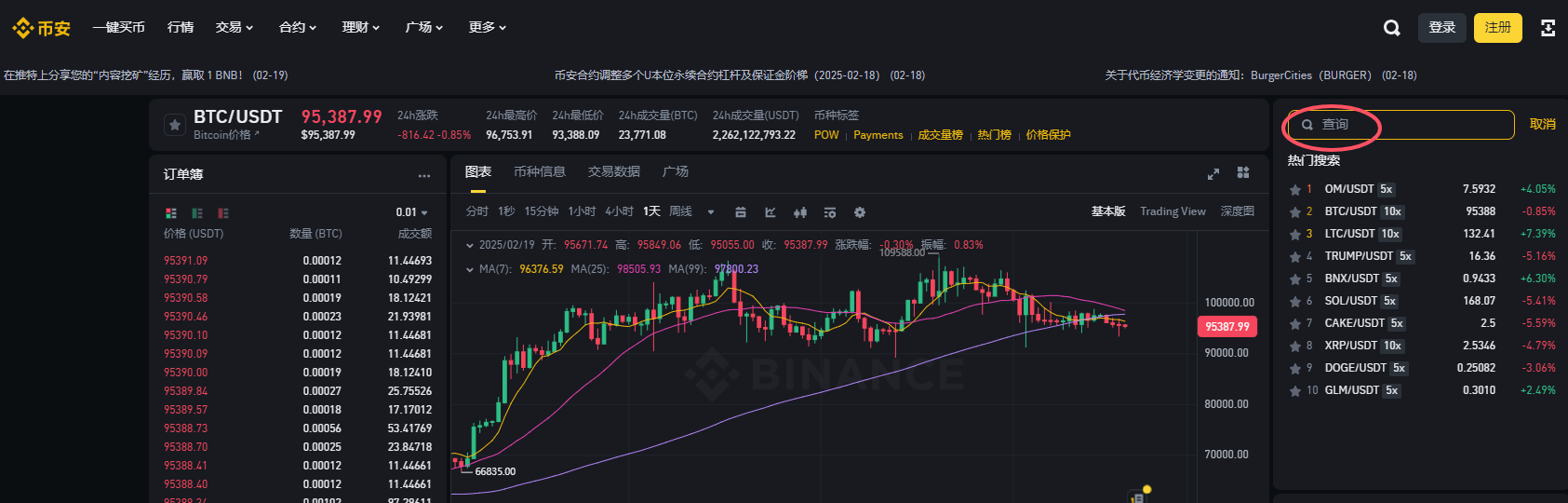Focus the 查询 search input field
The height and width of the screenshot is (503, 1568).
(x=1401, y=125)
